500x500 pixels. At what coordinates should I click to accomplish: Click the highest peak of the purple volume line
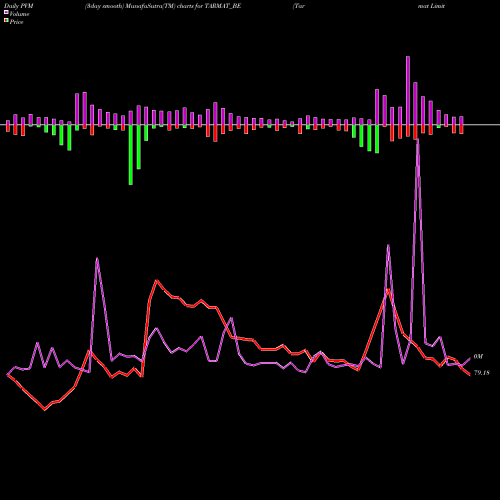(x=418, y=139)
